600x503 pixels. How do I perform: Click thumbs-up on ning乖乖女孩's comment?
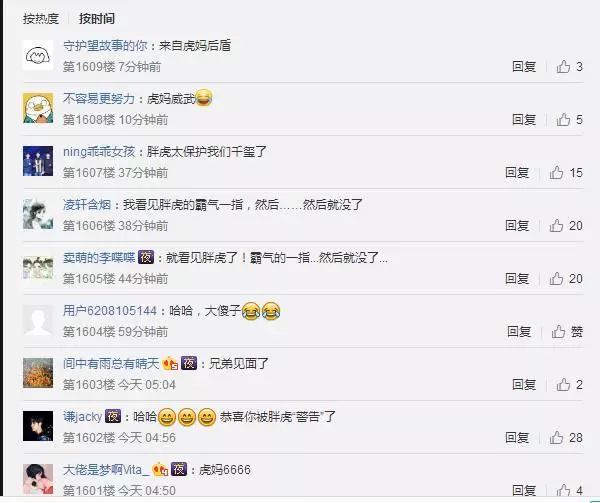coord(566,173)
